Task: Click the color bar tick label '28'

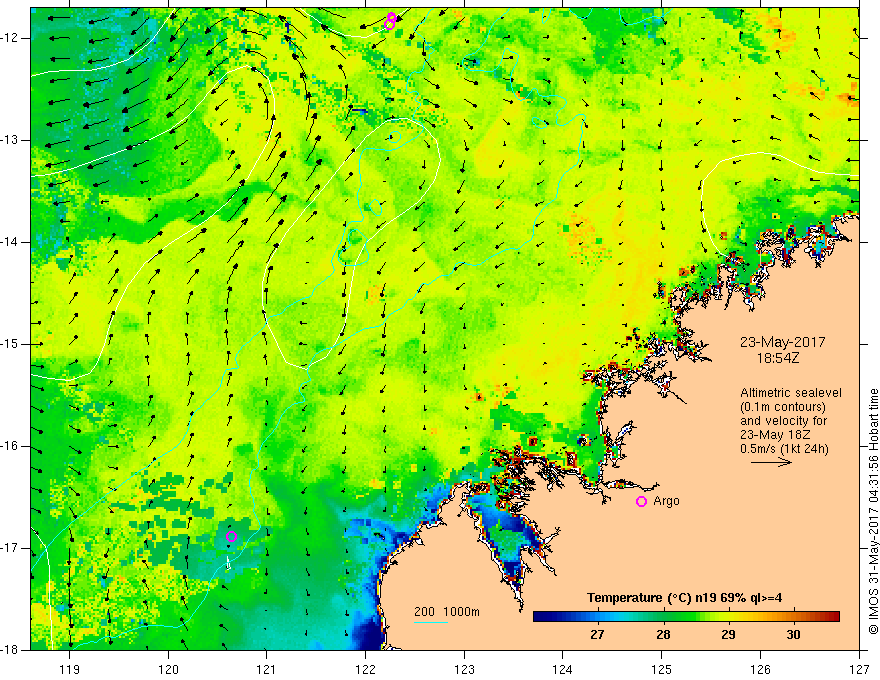Action: click(x=663, y=635)
